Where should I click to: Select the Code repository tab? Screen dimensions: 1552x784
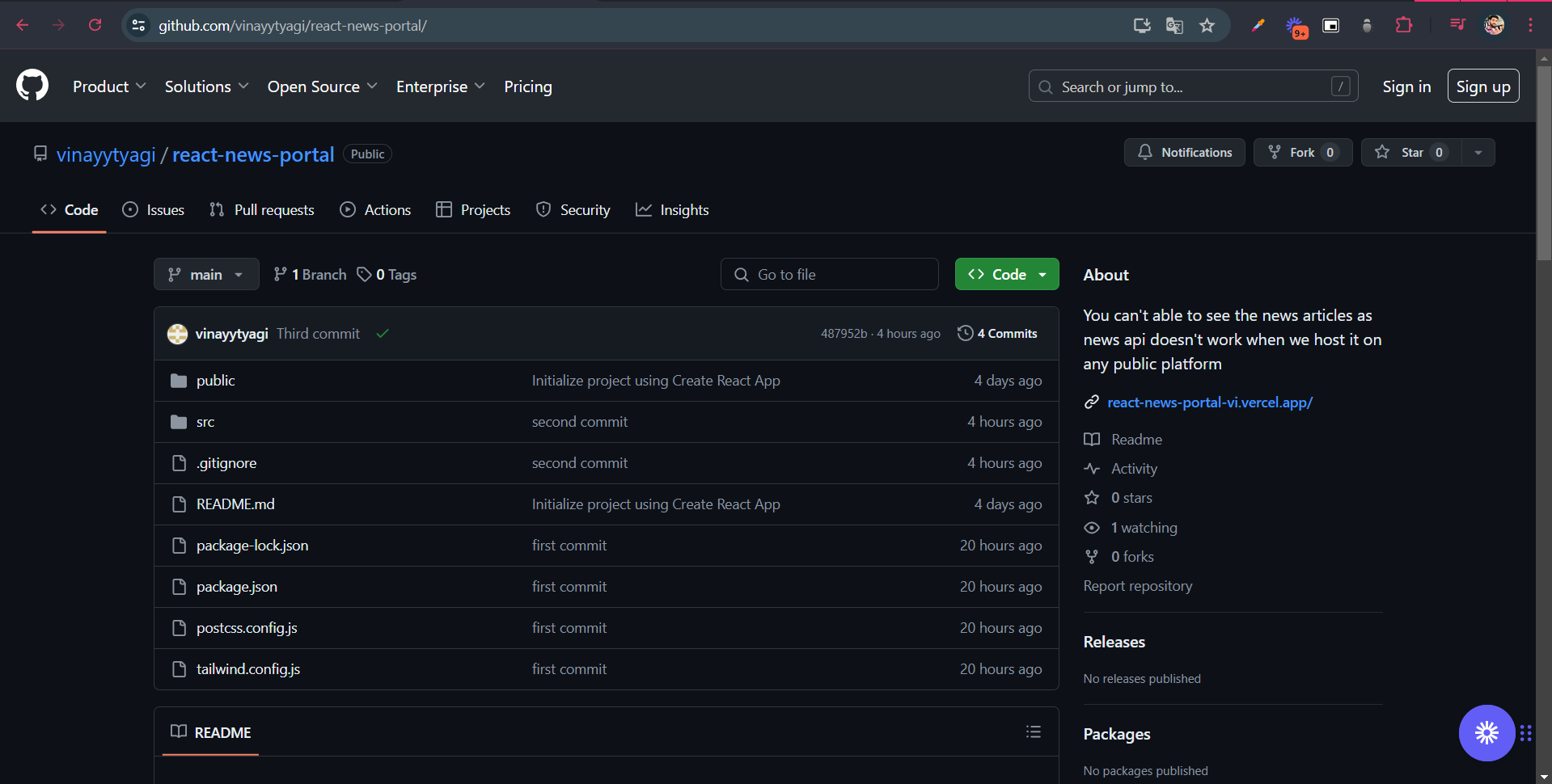[x=70, y=209]
